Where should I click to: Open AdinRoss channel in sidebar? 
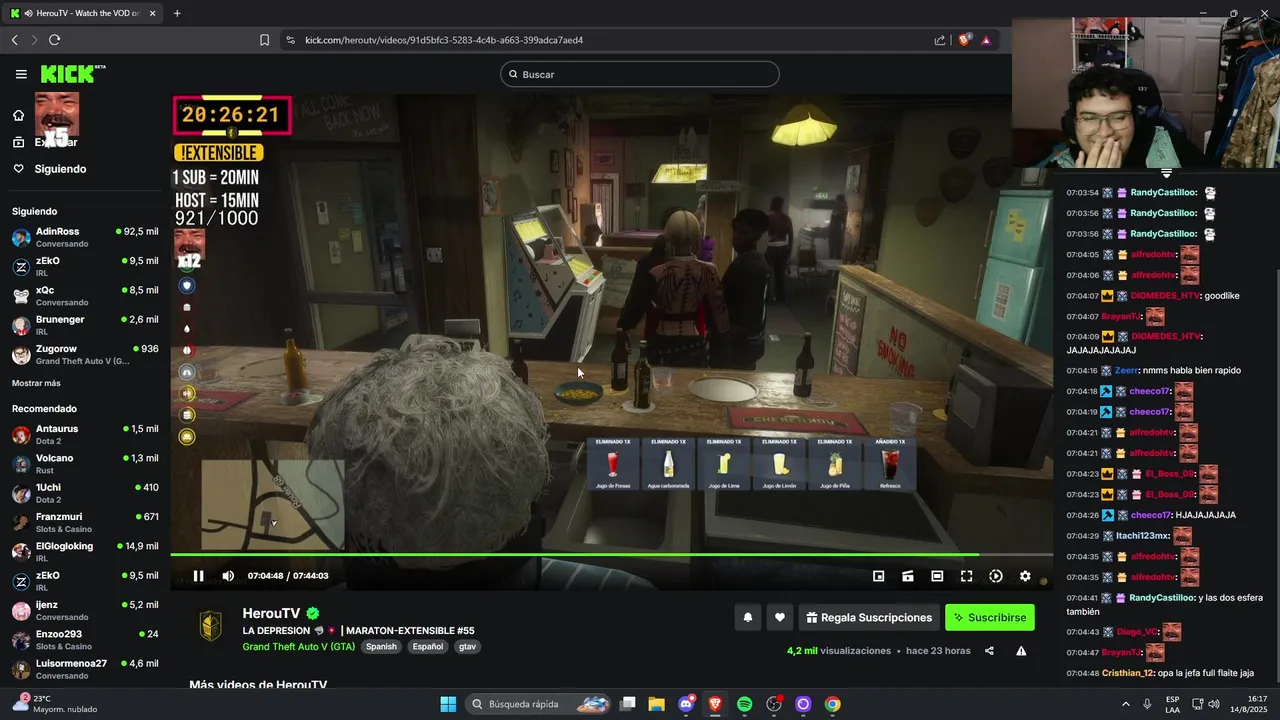pyautogui.click(x=85, y=237)
